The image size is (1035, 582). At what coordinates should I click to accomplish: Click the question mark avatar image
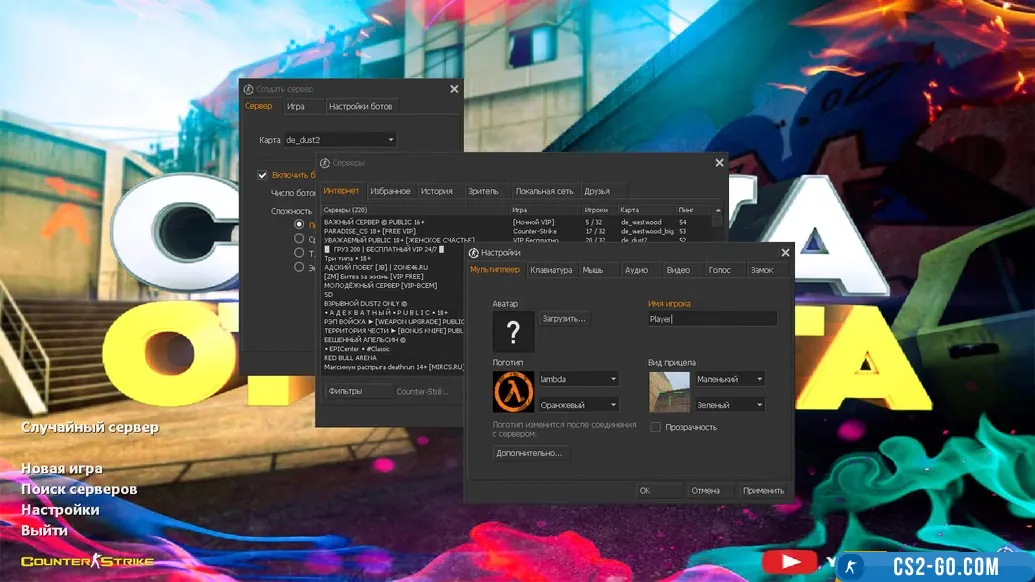point(513,331)
